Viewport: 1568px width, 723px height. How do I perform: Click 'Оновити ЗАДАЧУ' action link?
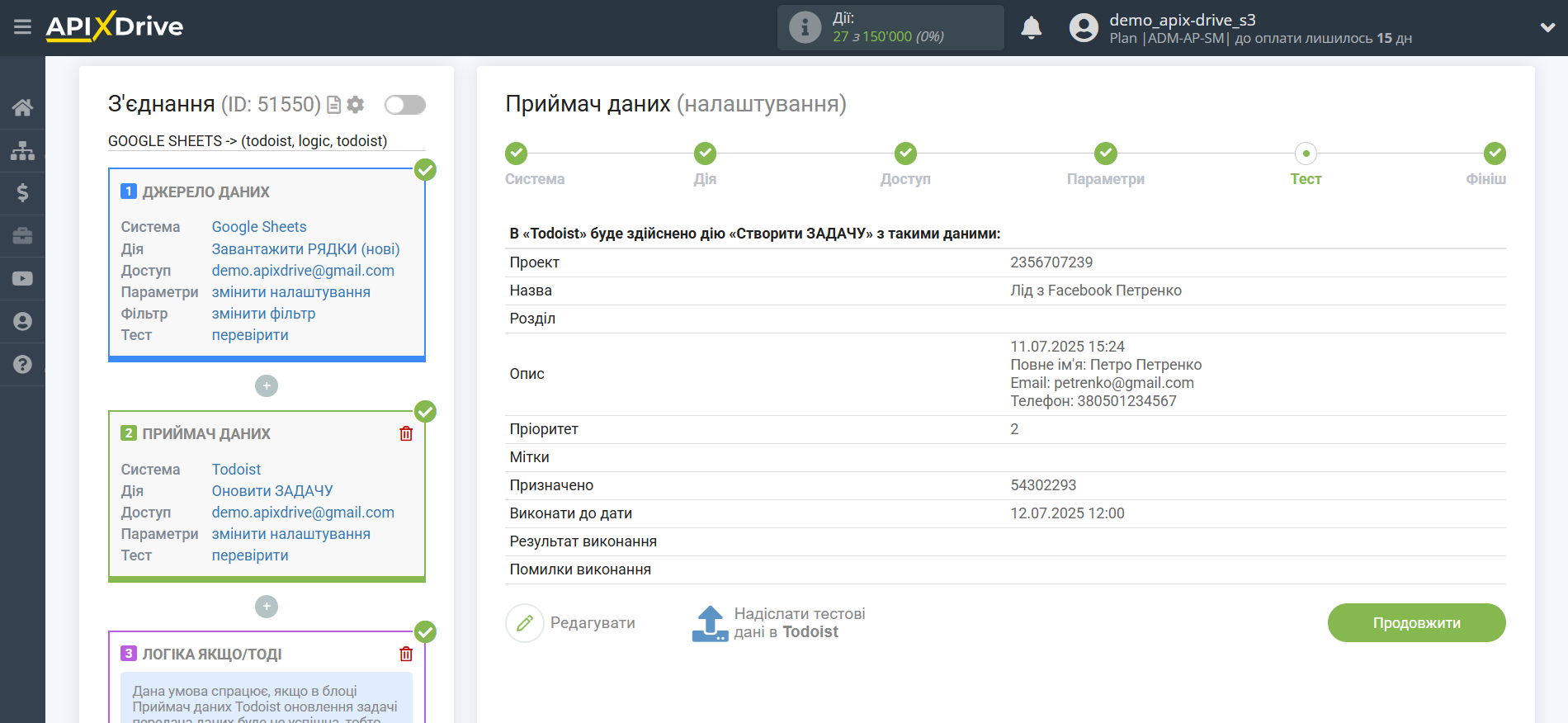pyautogui.click(x=272, y=491)
